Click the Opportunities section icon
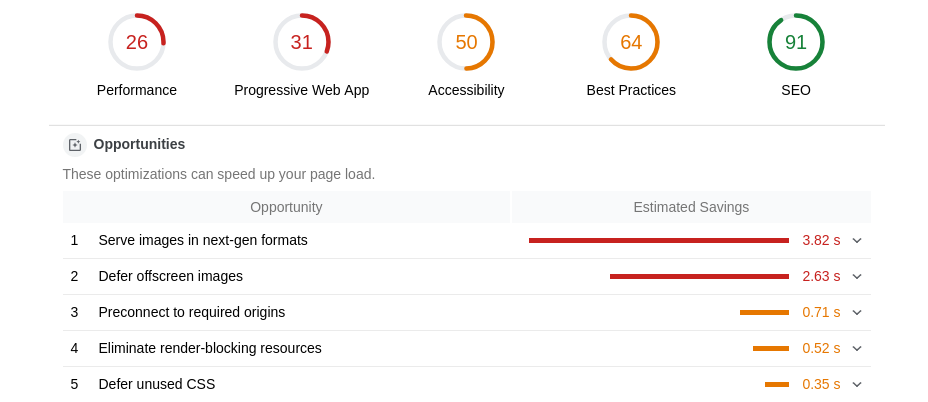The image size is (928, 402). 75,145
